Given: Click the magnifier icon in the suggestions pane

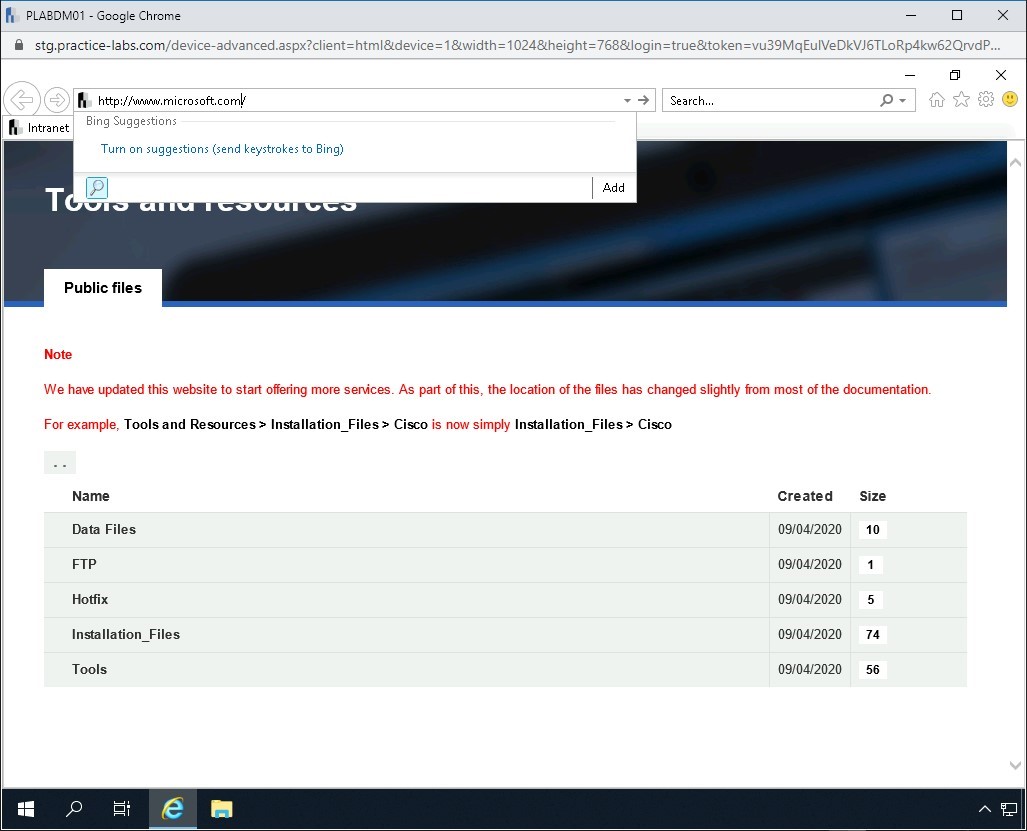Looking at the screenshot, I should tap(96, 187).
